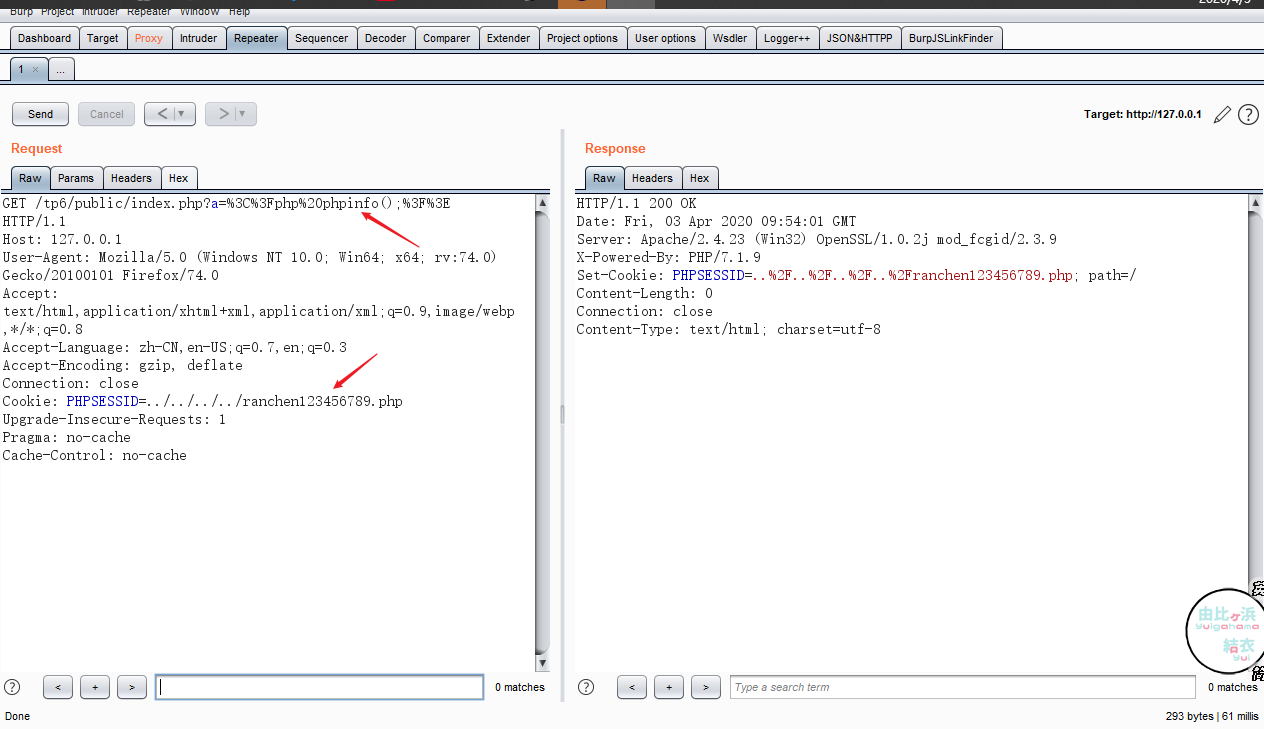The image size is (1264, 729).
Task: Switch request view to Hex
Action: click(x=179, y=178)
